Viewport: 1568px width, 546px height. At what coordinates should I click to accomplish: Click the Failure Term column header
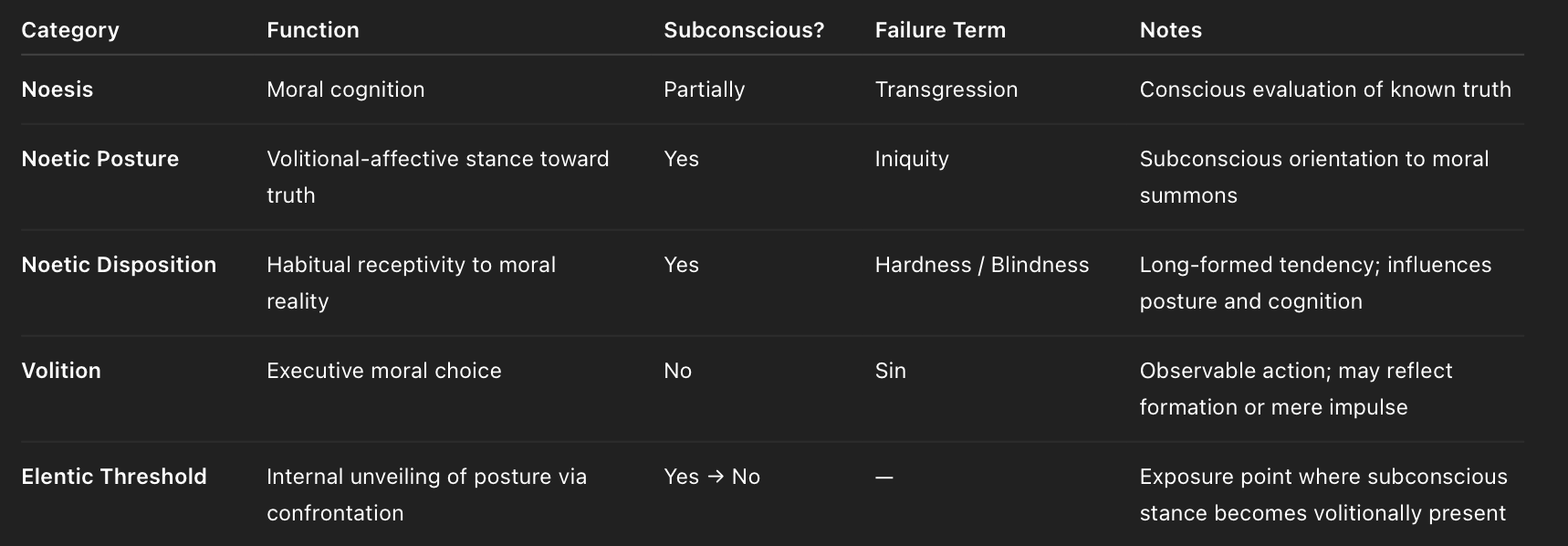(940, 30)
